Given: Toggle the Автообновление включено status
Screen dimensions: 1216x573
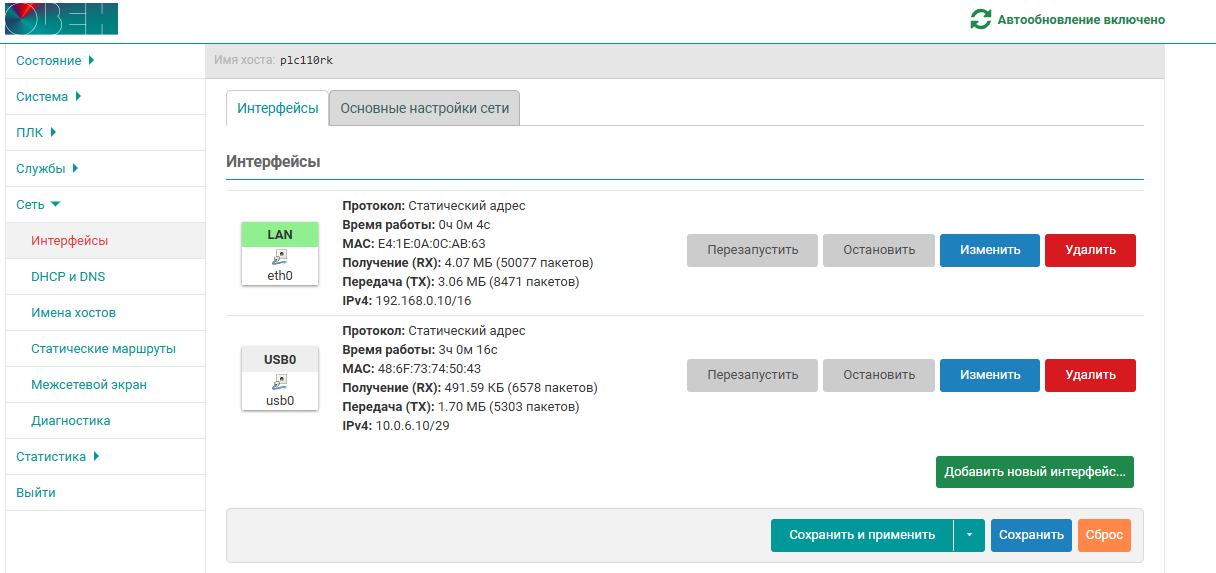Looking at the screenshot, I should (1081, 19).
